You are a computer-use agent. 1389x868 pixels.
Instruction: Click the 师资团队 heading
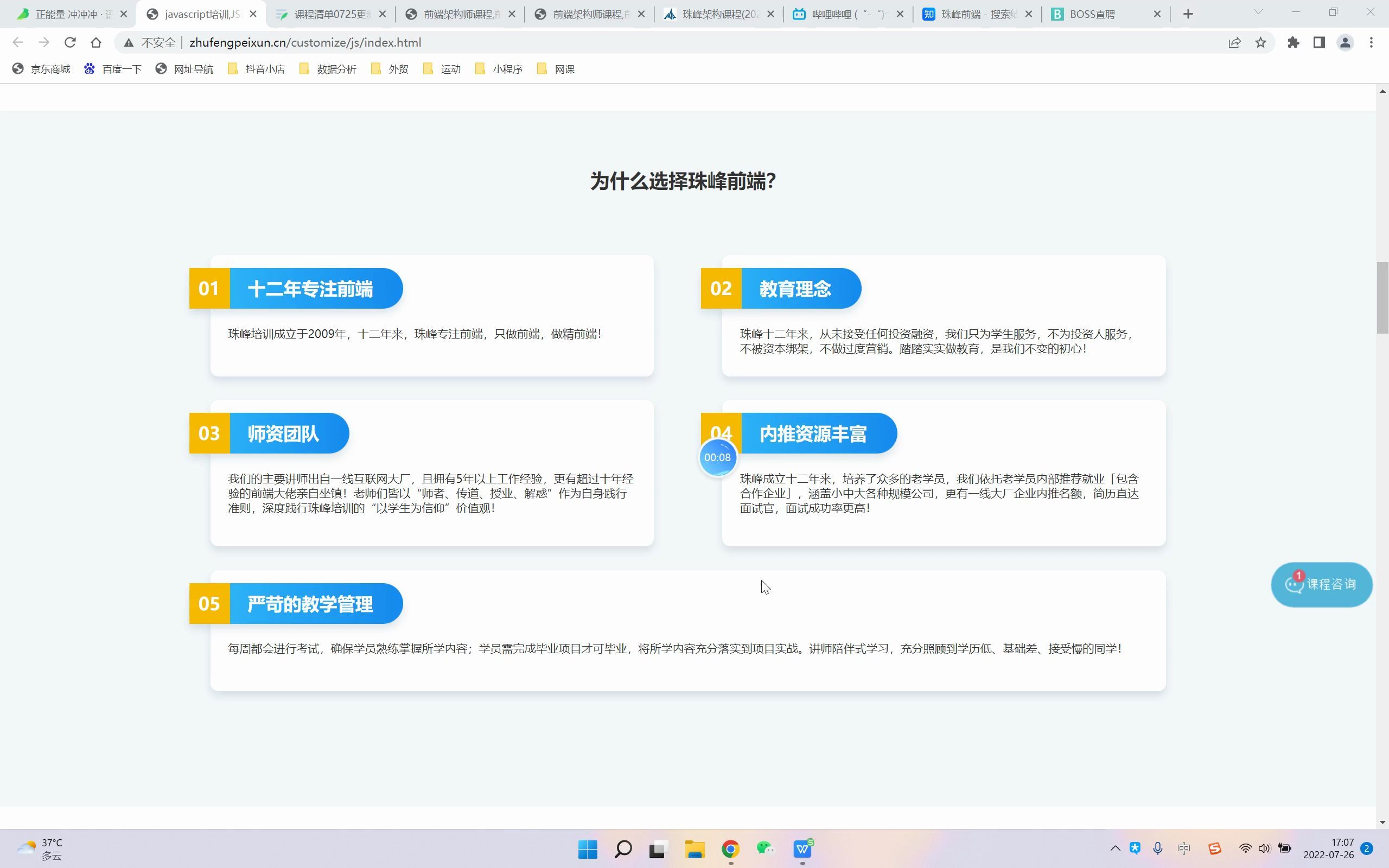coord(283,433)
